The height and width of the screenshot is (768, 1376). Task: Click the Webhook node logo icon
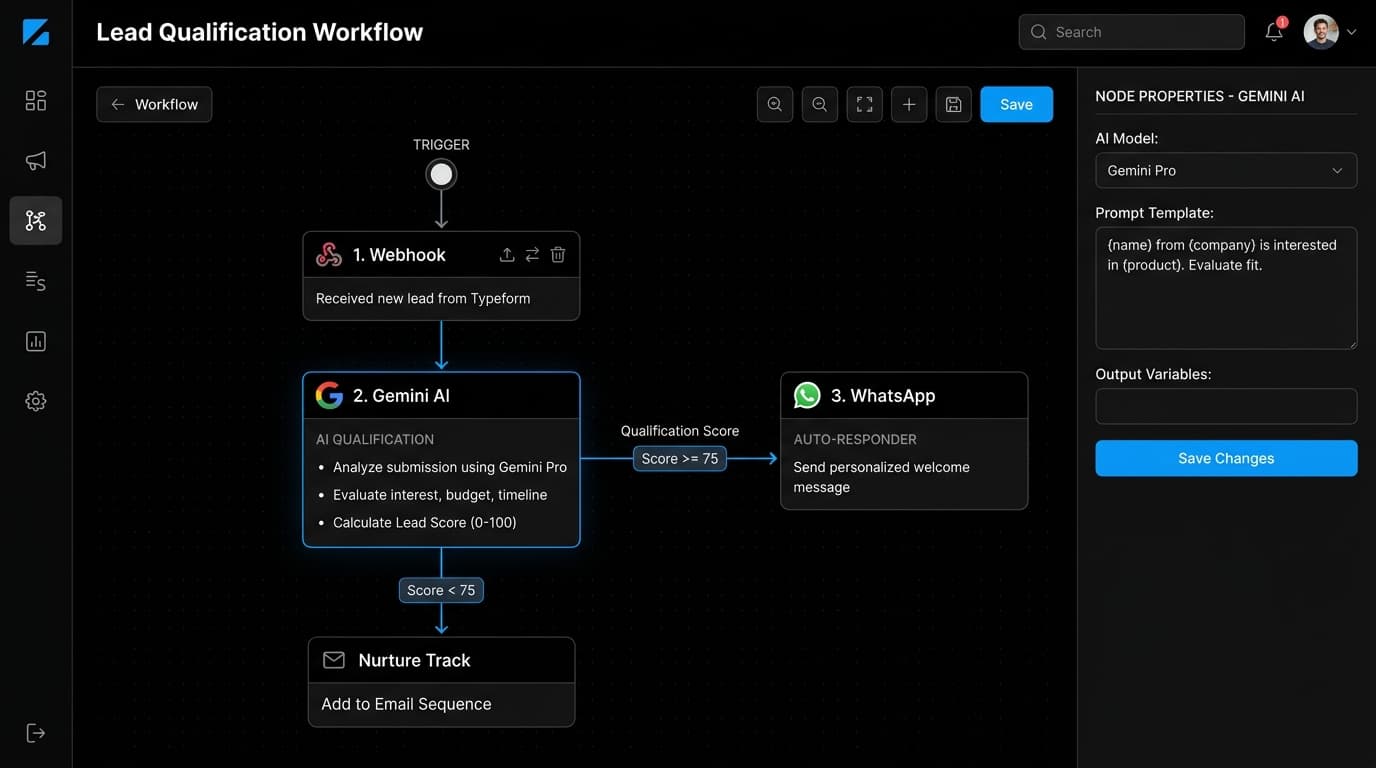point(329,255)
